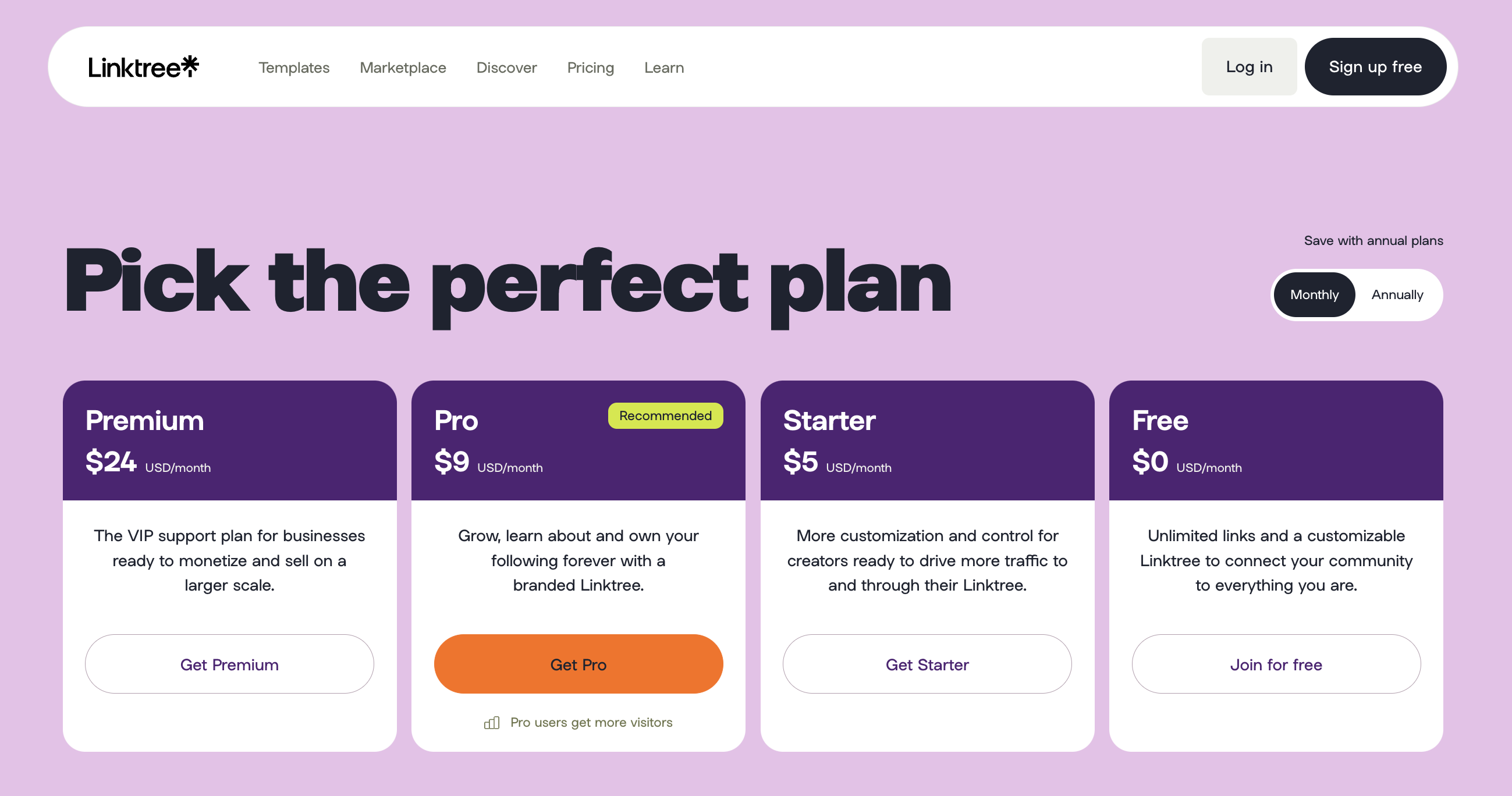Screen dimensions: 1512x796
Task: Click the Pricing navigation icon
Action: 590,68
